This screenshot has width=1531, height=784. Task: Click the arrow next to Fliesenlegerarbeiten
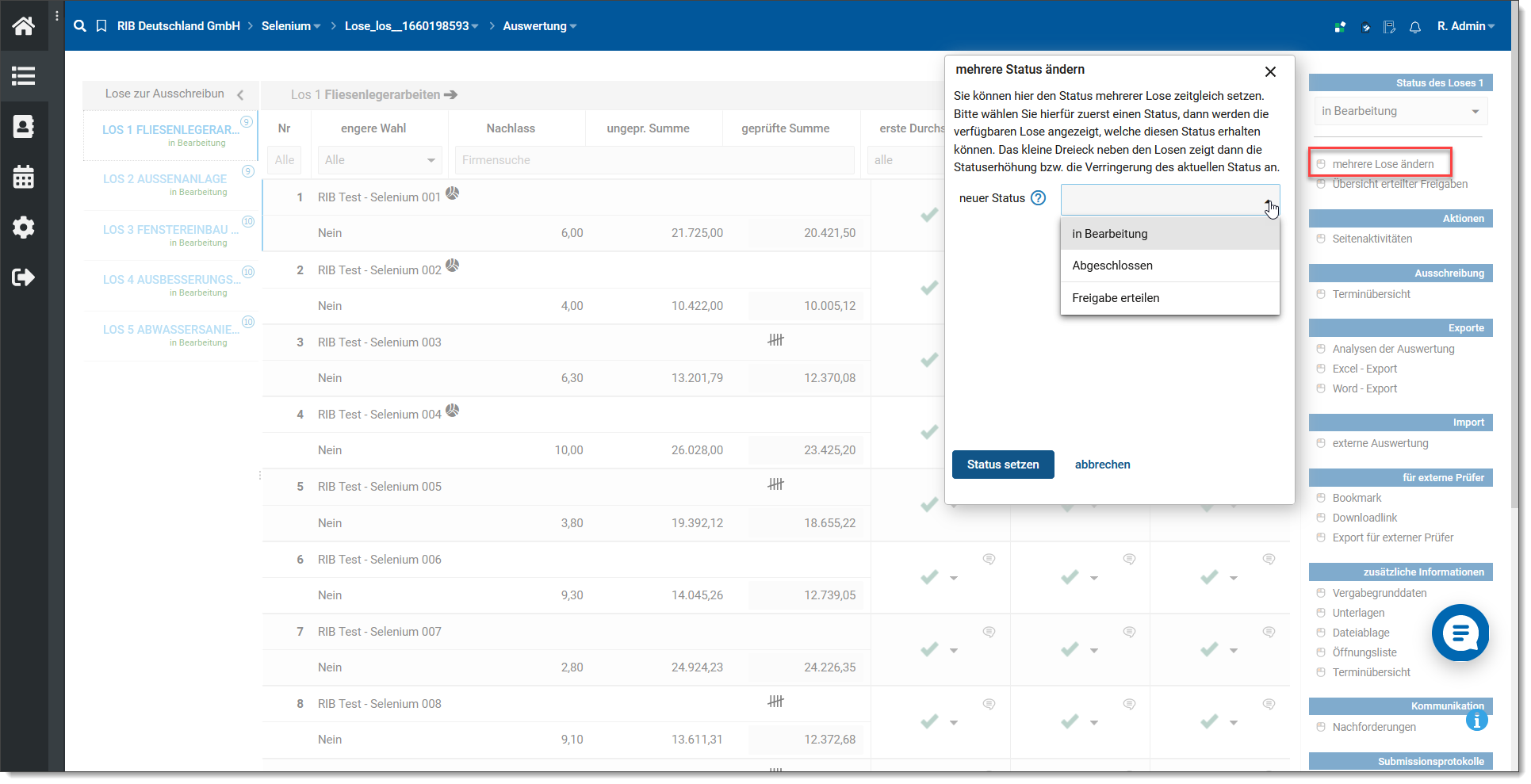point(450,94)
